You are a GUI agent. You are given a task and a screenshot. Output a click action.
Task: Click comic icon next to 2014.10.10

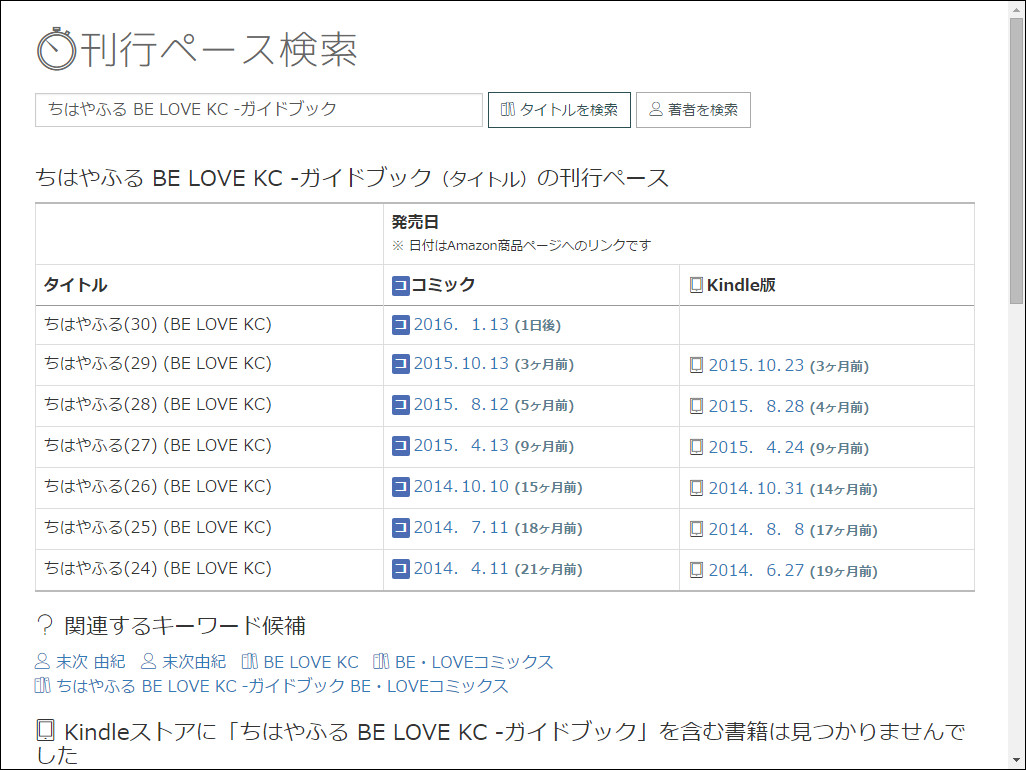tap(401, 487)
